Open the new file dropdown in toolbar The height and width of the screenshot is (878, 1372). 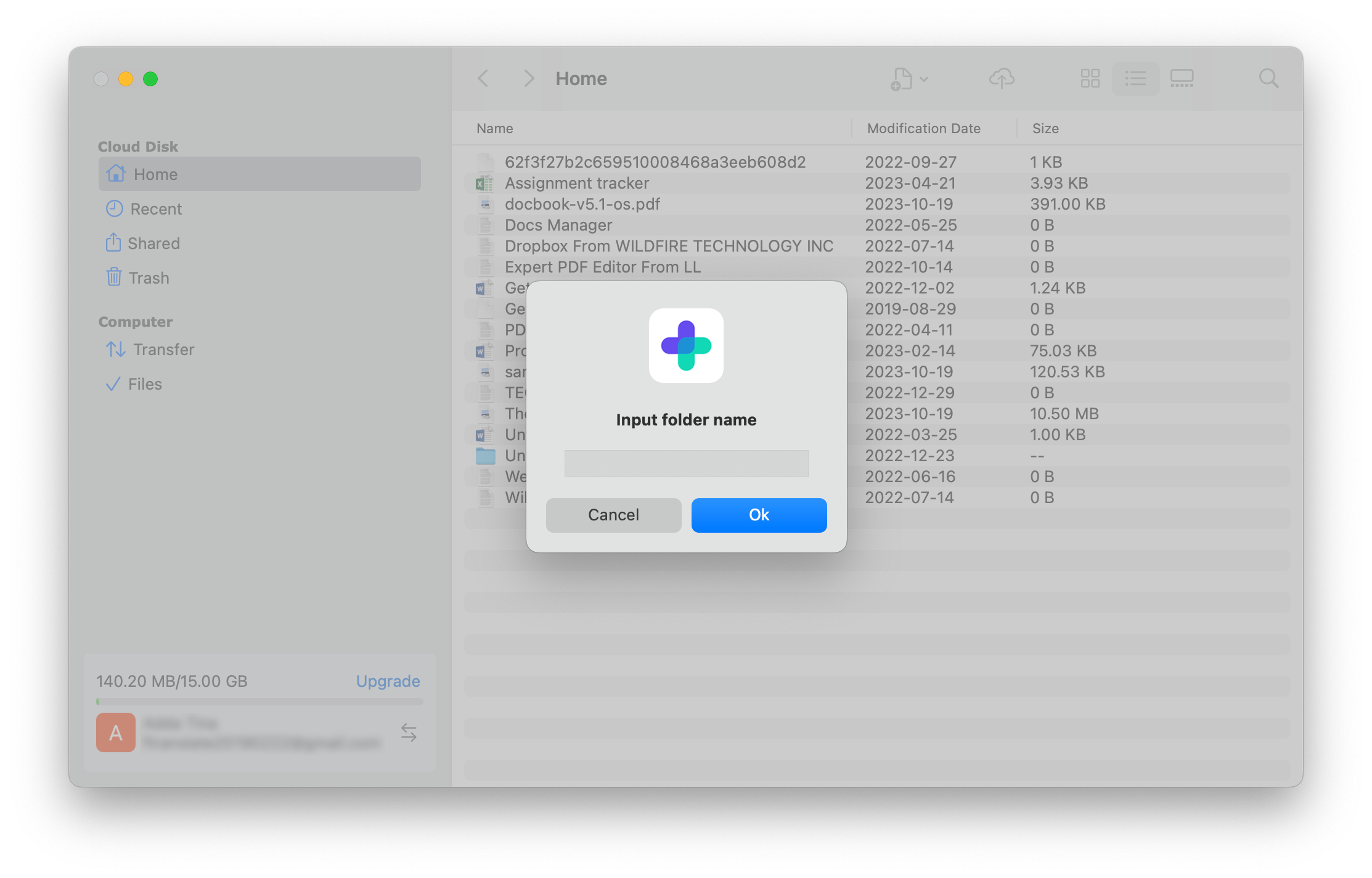click(909, 79)
